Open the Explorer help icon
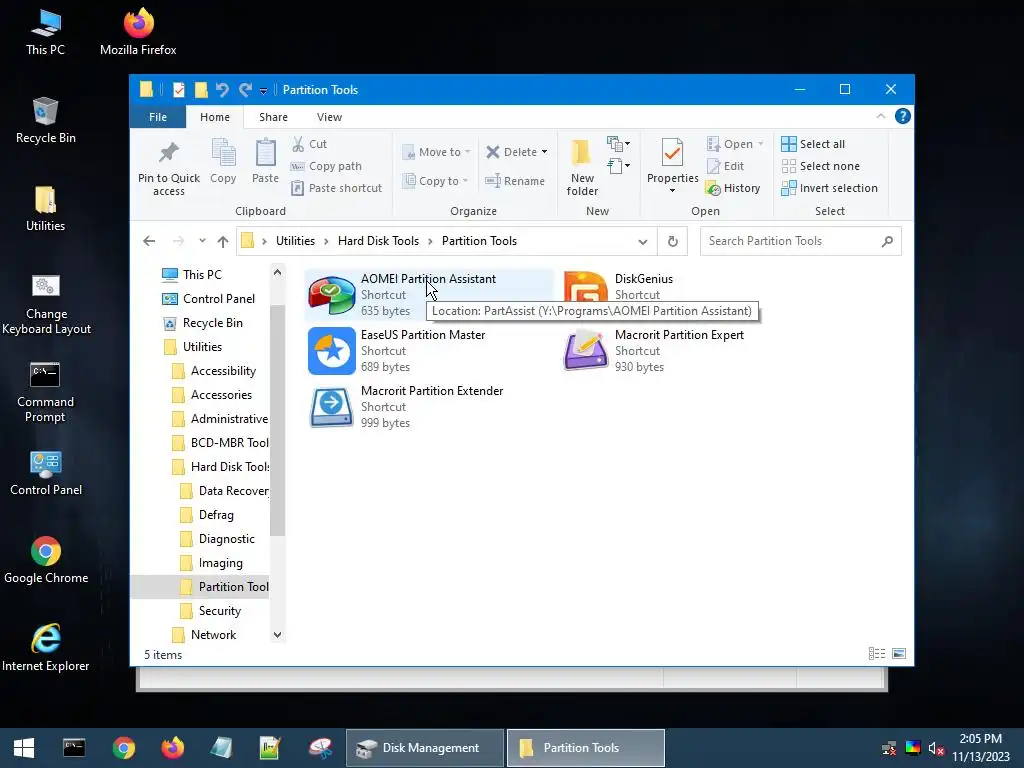 (x=903, y=116)
